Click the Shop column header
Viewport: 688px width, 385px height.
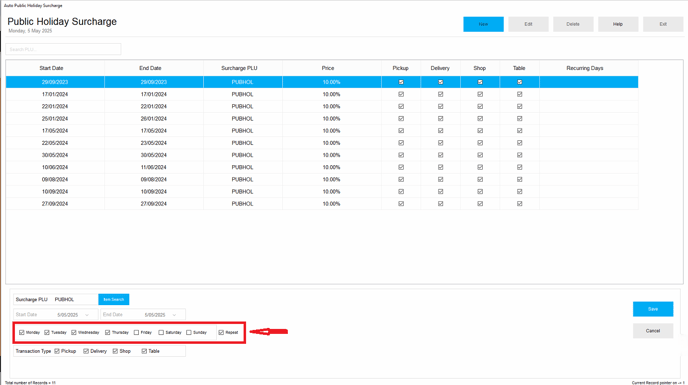coord(480,68)
